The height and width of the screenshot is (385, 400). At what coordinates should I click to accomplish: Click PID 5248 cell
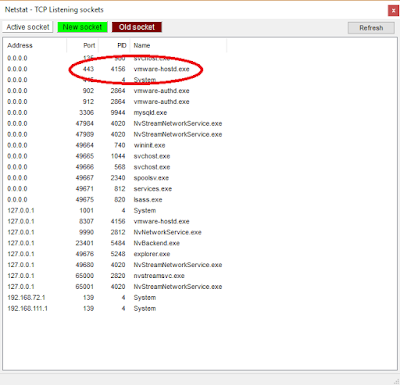click(118, 254)
